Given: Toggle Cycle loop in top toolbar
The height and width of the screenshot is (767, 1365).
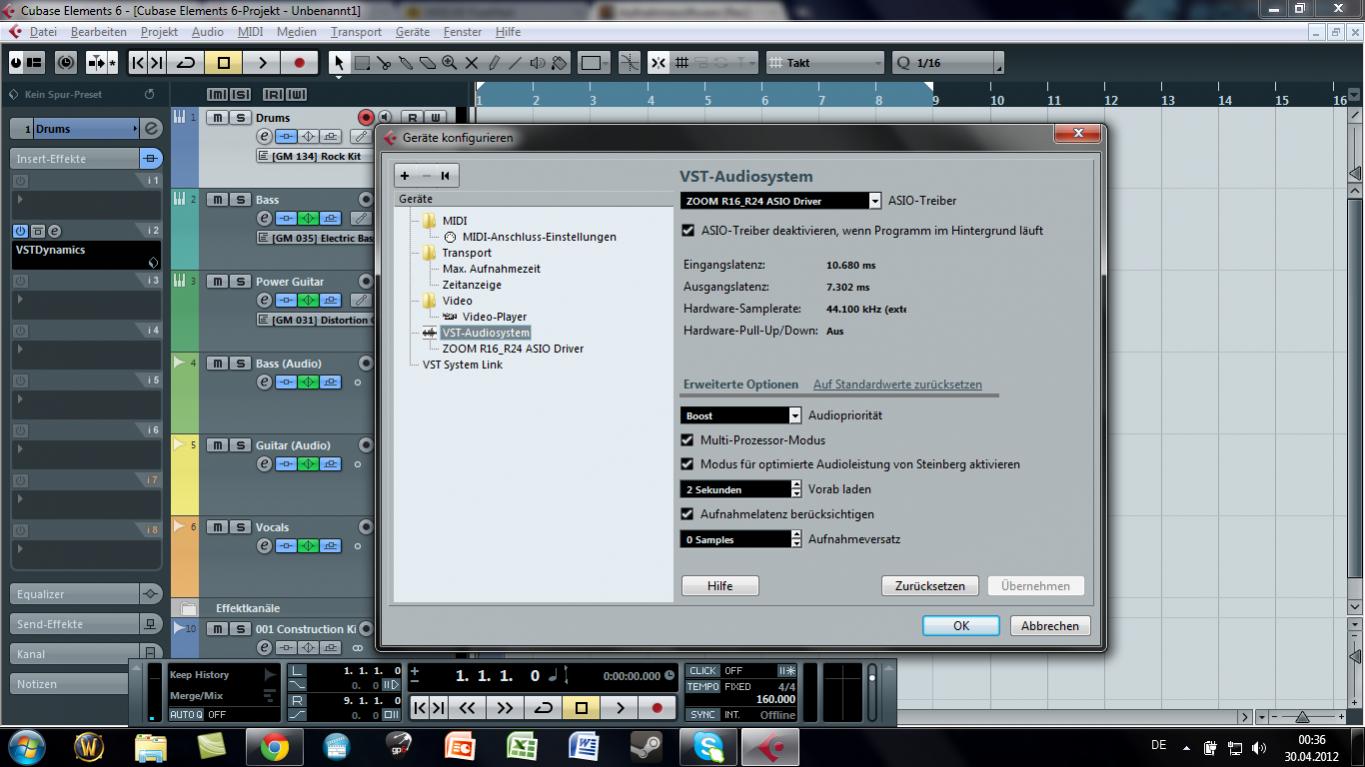Looking at the screenshot, I should (185, 63).
